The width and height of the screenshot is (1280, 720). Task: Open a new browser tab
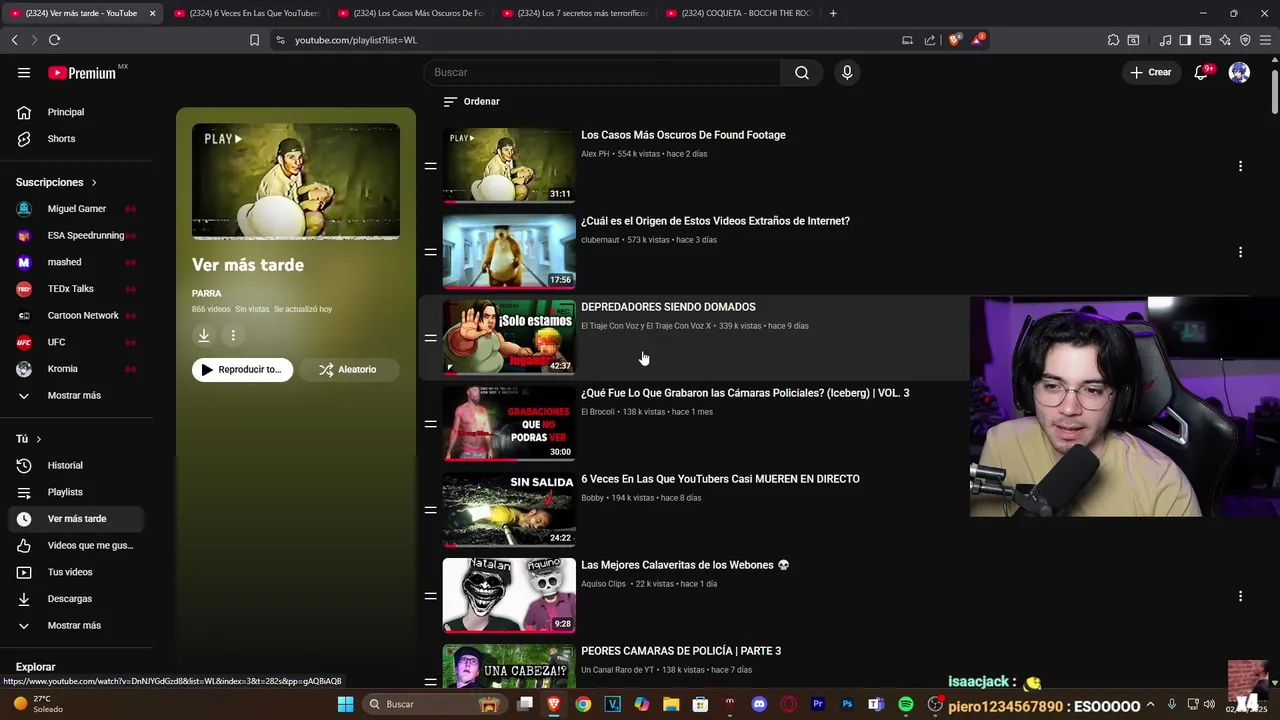coord(833,13)
